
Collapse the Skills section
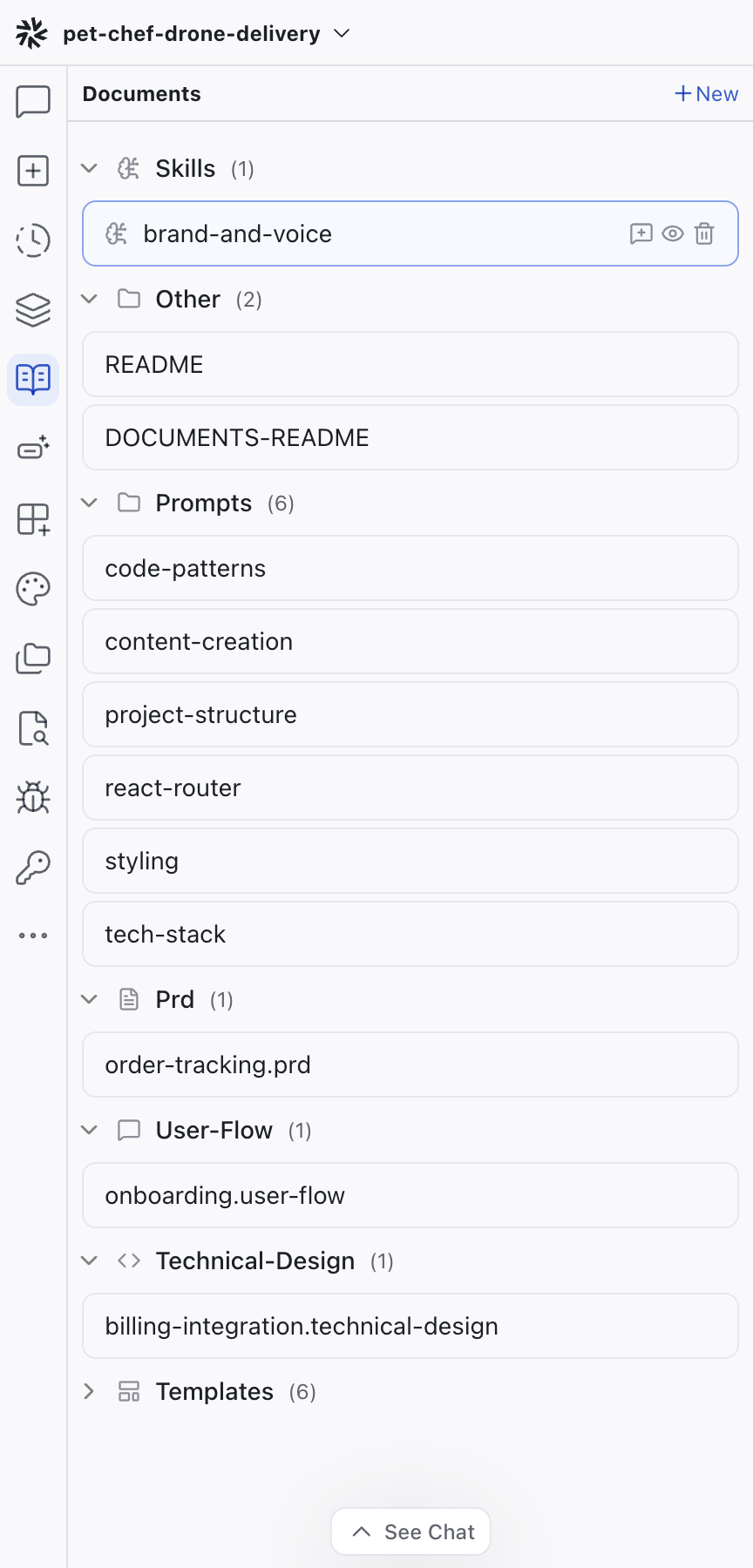(89, 168)
